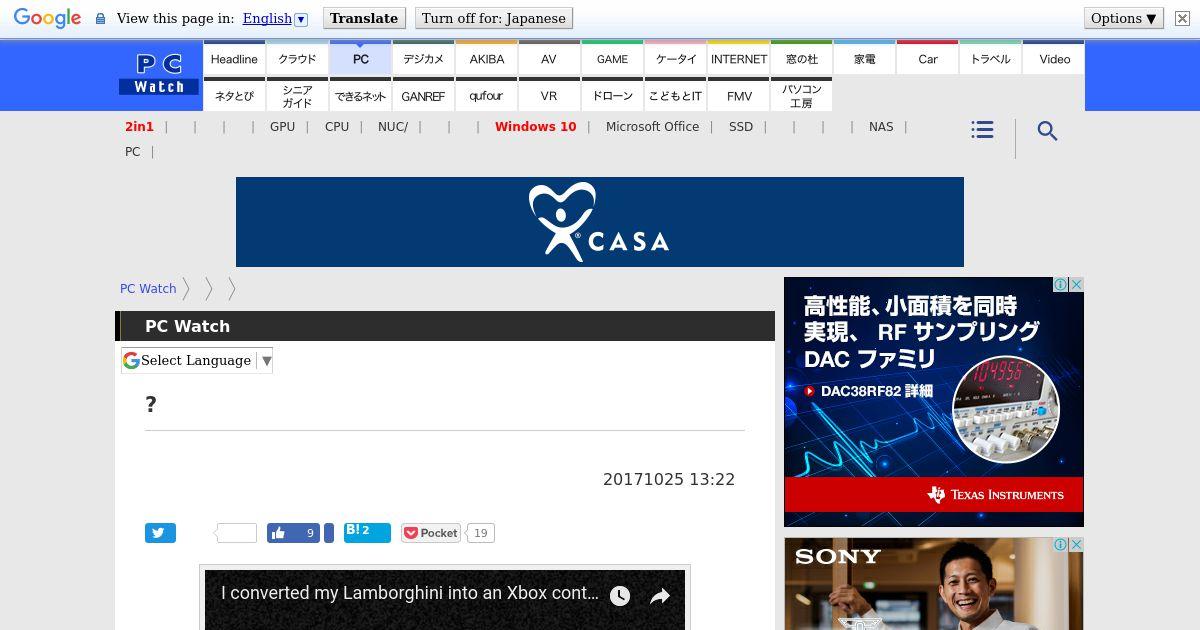The width and height of the screenshot is (1200, 630).
Task: Close the Google Translate bar
Action: pos(1182,18)
